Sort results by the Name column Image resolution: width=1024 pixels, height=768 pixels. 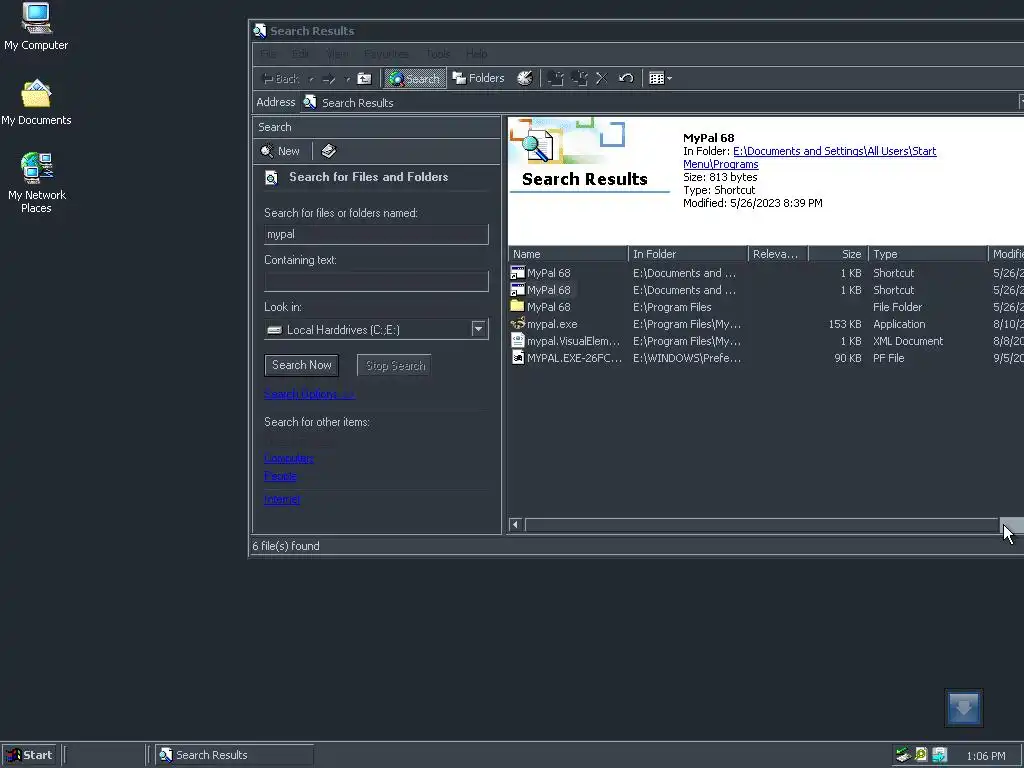[568, 254]
